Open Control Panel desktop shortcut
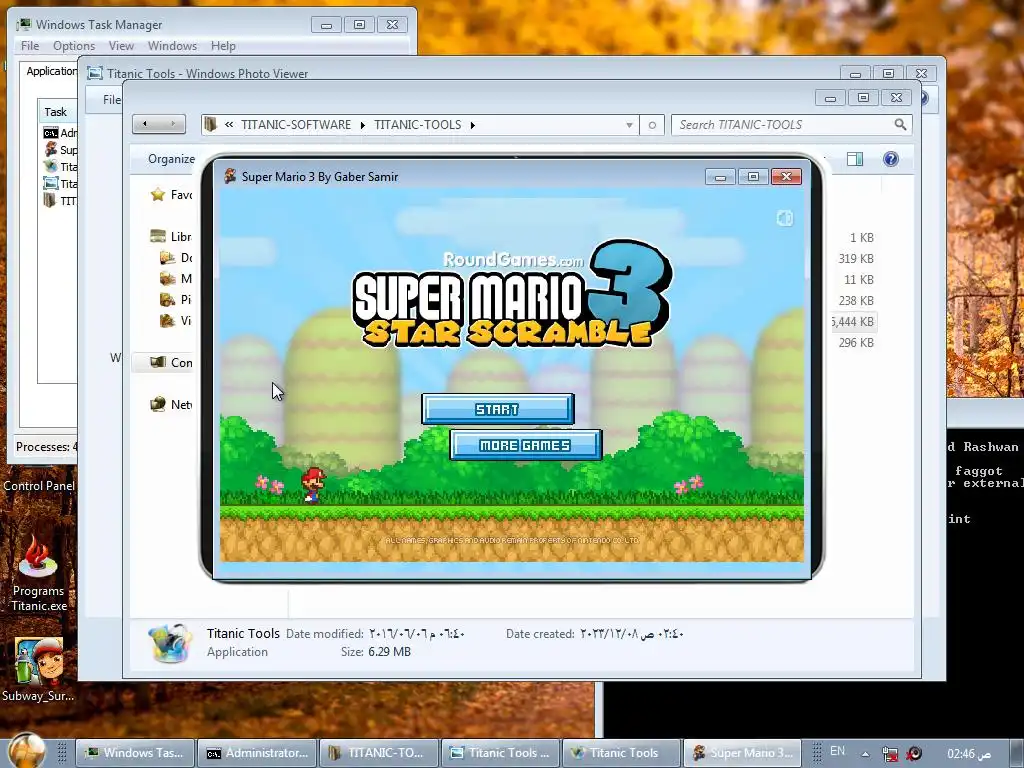Image resolution: width=1024 pixels, height=768 pixels. (39, 486)
